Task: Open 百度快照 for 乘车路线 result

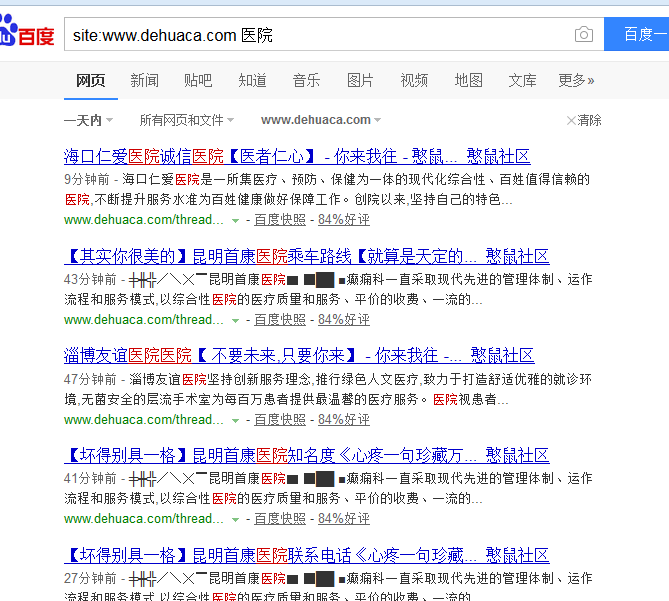Action: pos(280,319)
